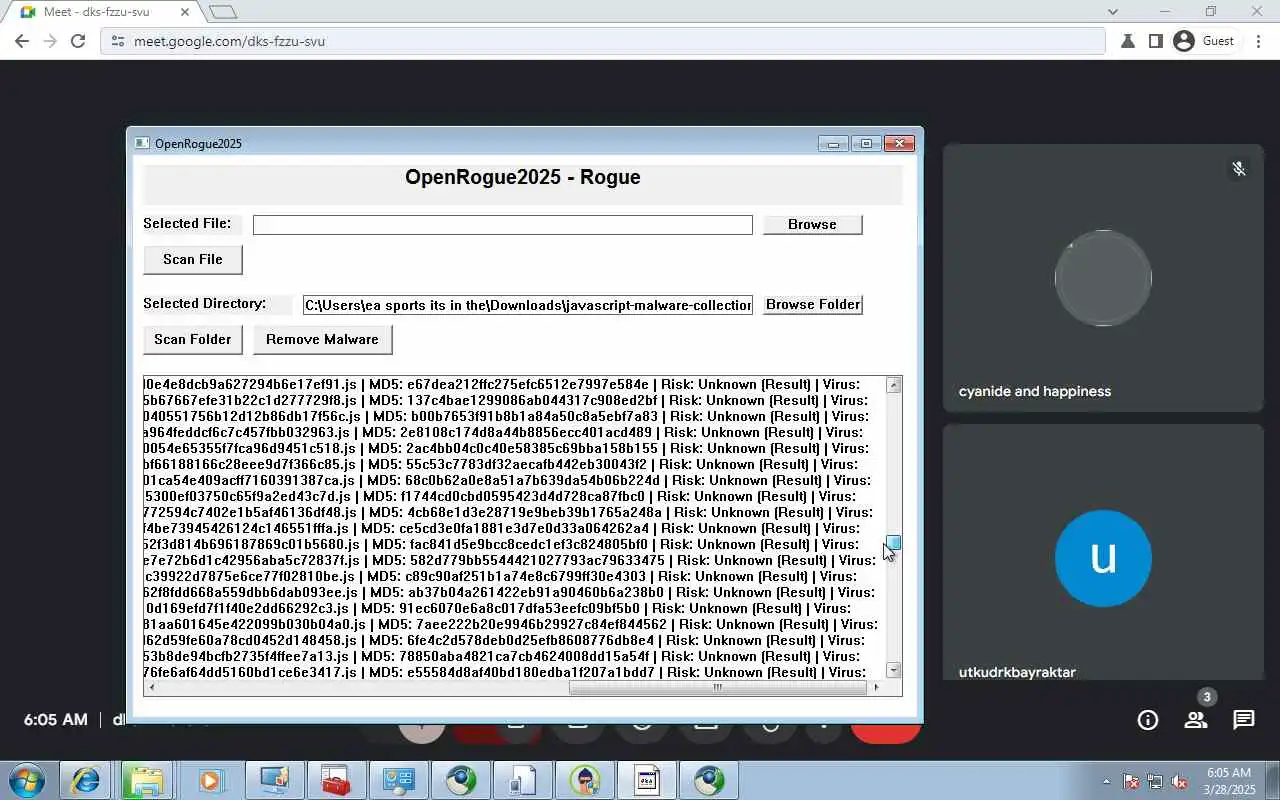Image resolution: width=1280 pixels, height=800 pixels.
Task: Open a new browser tab
Action: pyautogui.click(x=222, y=12)
